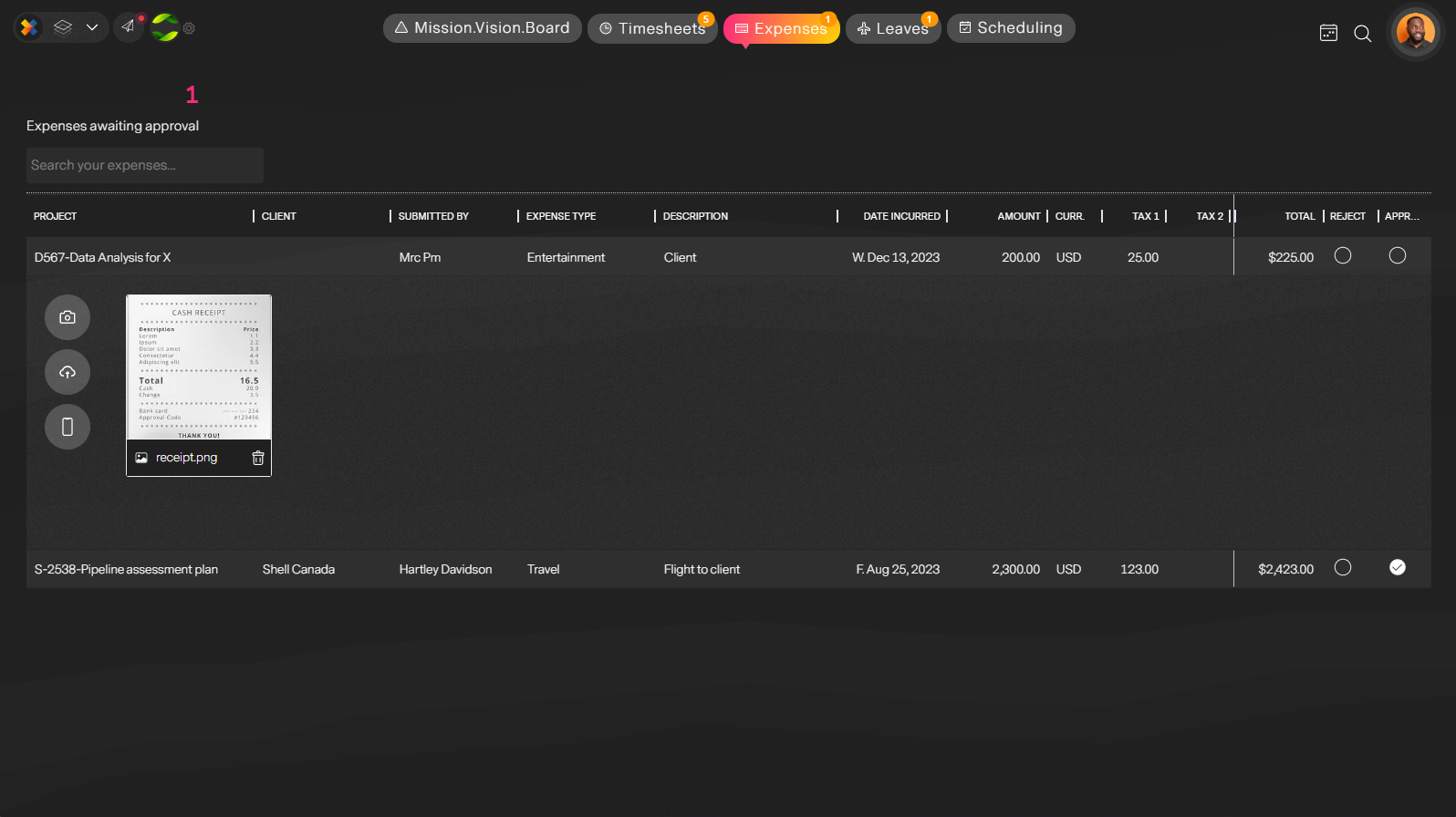The height and width of the screenshot is (817, 1456).
Task: Click the colorful app logo icon
Action: [29, 27]
